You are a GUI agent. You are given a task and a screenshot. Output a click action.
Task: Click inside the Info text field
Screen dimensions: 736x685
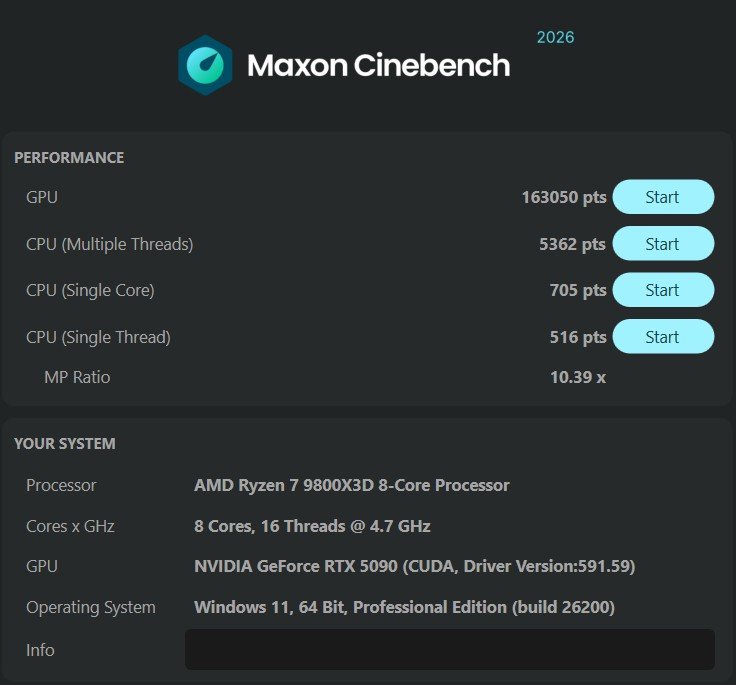[x=450, y=650]
